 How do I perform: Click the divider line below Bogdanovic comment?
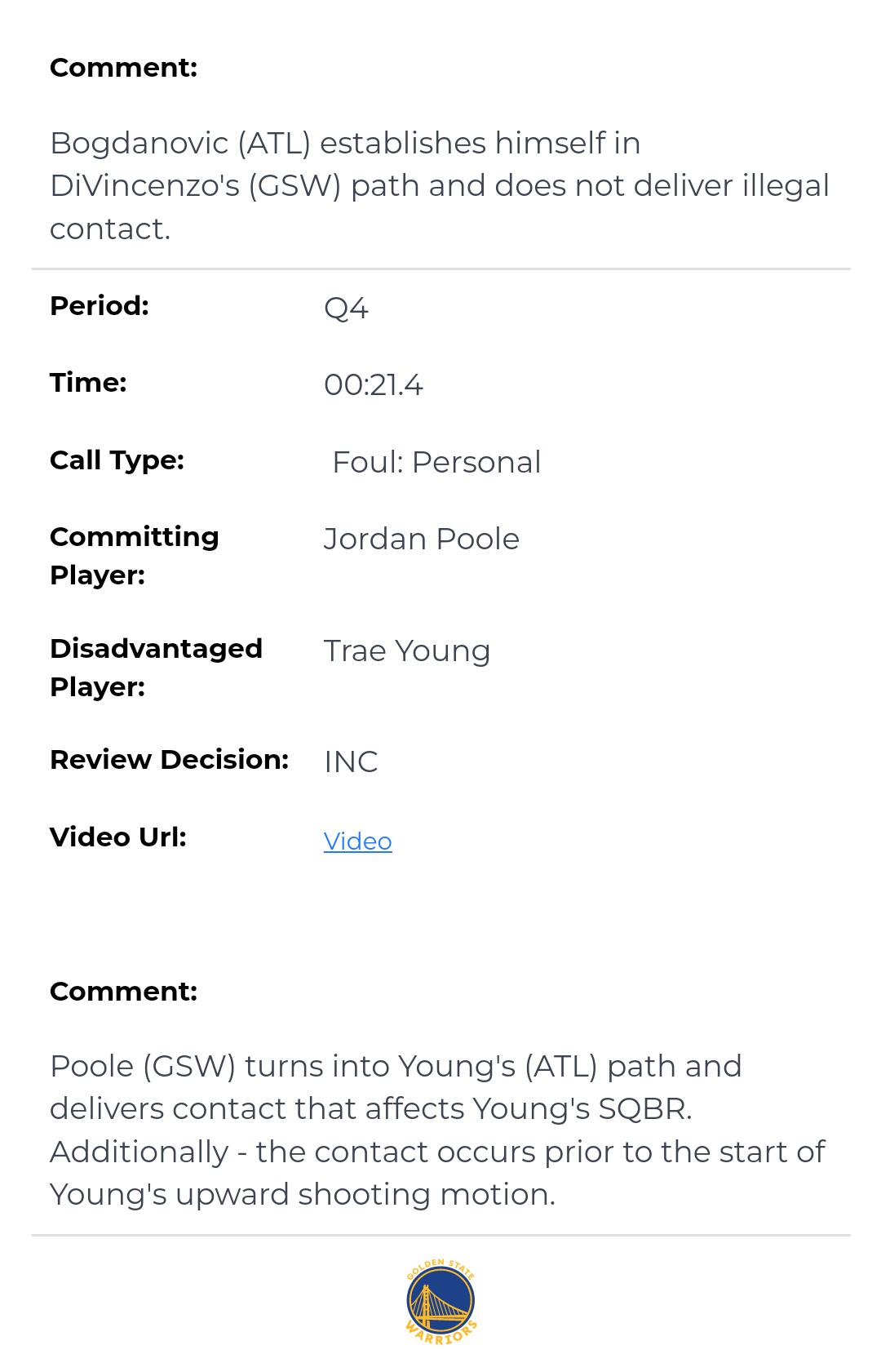click(440, 269)
